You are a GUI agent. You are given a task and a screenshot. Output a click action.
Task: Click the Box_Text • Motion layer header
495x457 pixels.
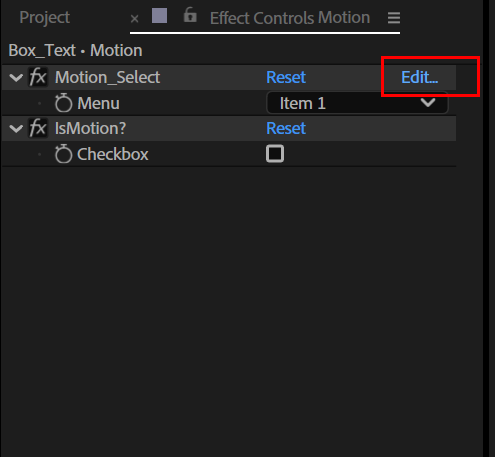(x=75, y=51)
